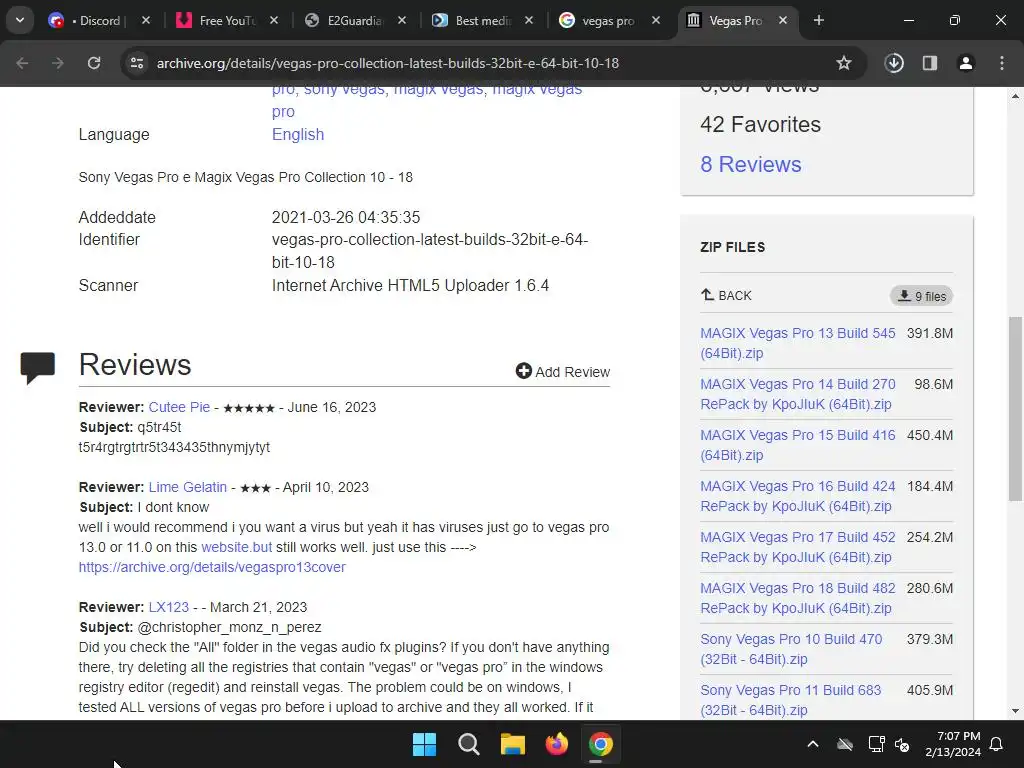Close the E2Guardian tab

(x=402, y=21)
